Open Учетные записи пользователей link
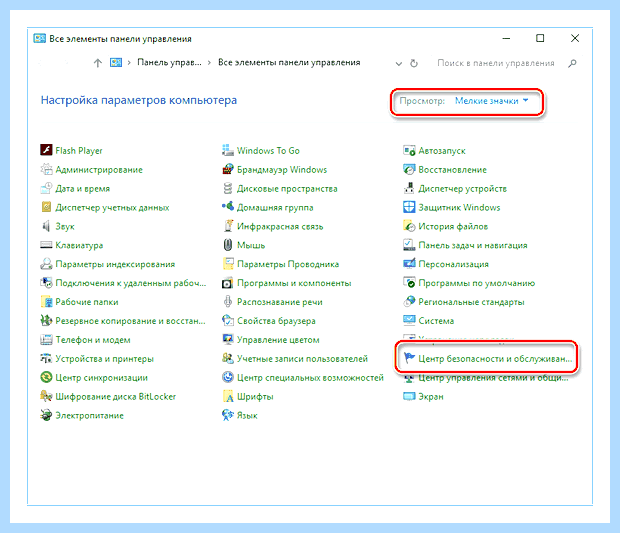620x533 pixels. tap(302, 359)
